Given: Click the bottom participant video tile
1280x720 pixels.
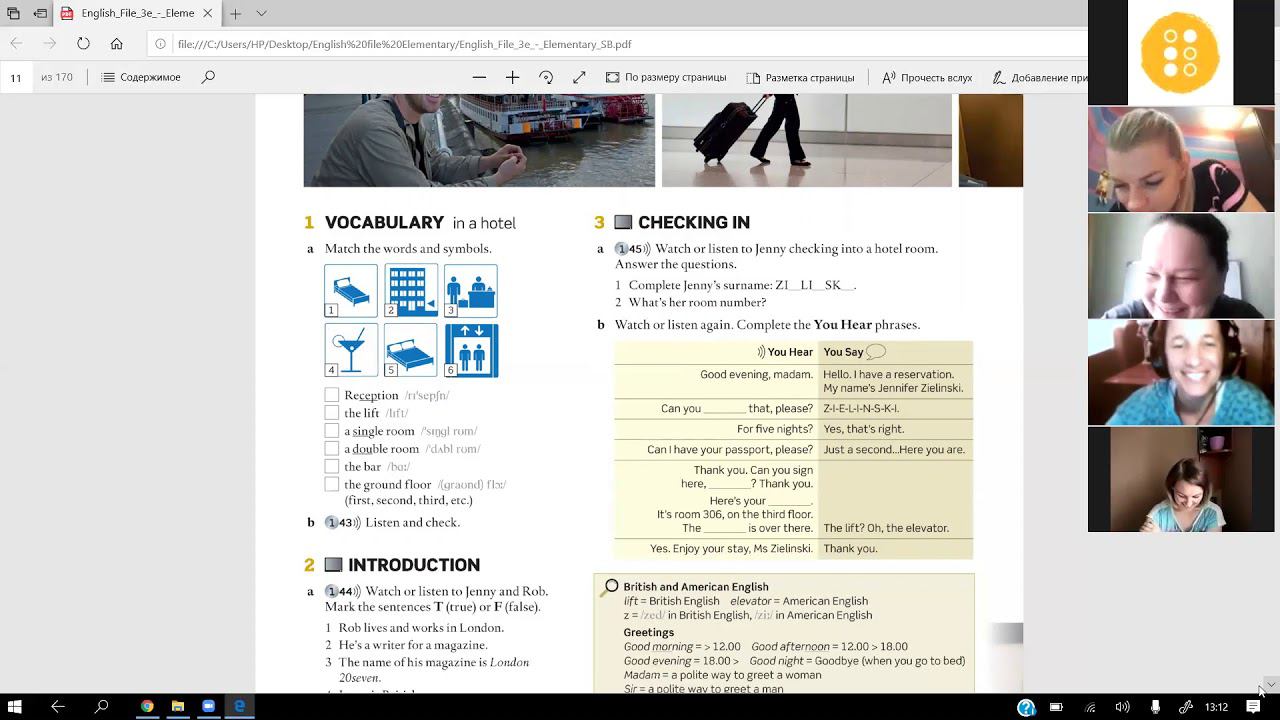Looking at the screenshot, I should [1181, 479].
